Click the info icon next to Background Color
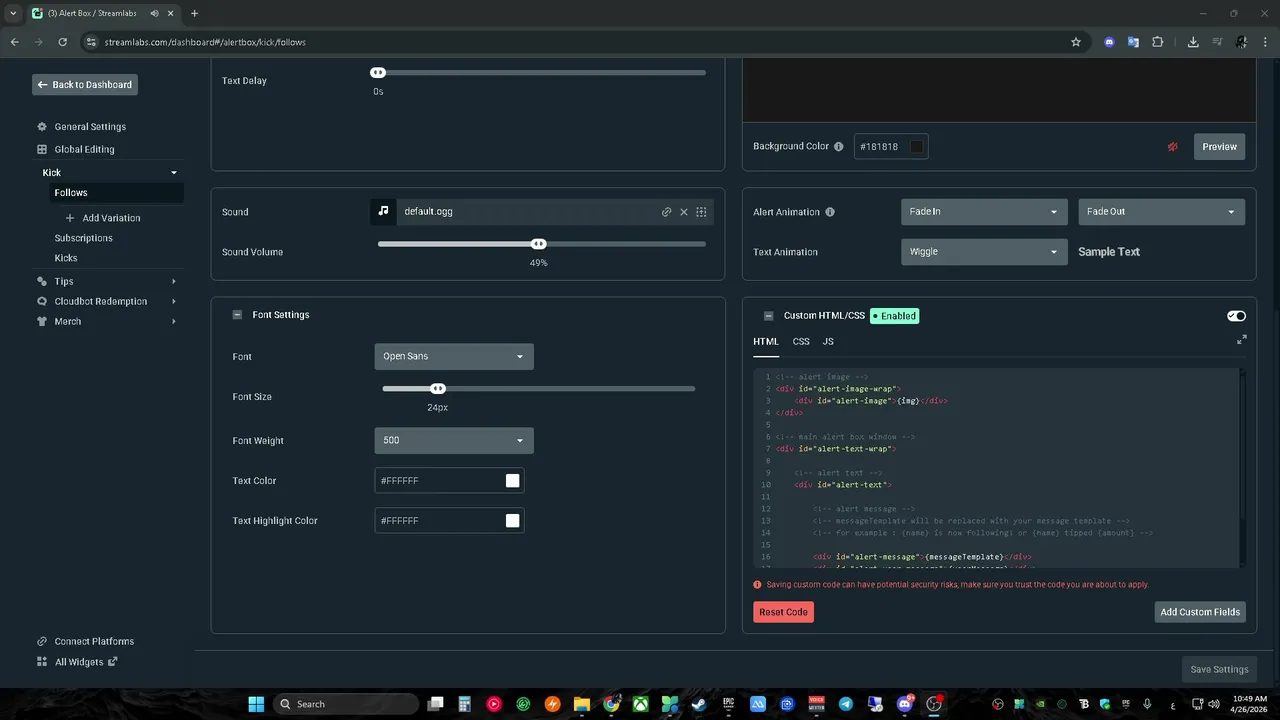Image resolution: width=1280 pixels, height=720 pixels. pyautogui.click(x=838, y=146)
